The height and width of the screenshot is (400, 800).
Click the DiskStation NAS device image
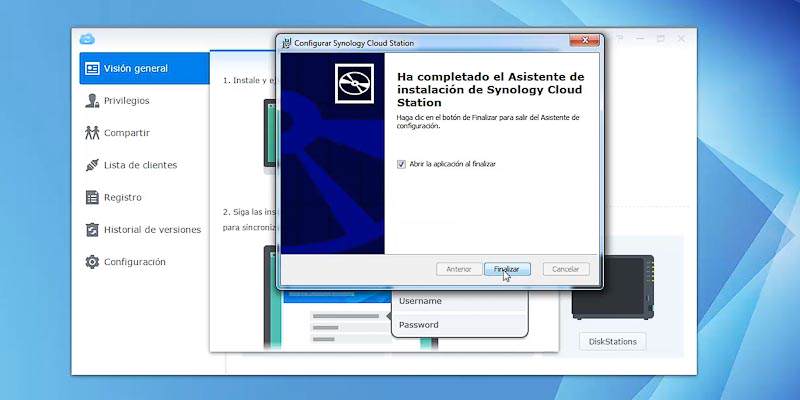[613, 287]
